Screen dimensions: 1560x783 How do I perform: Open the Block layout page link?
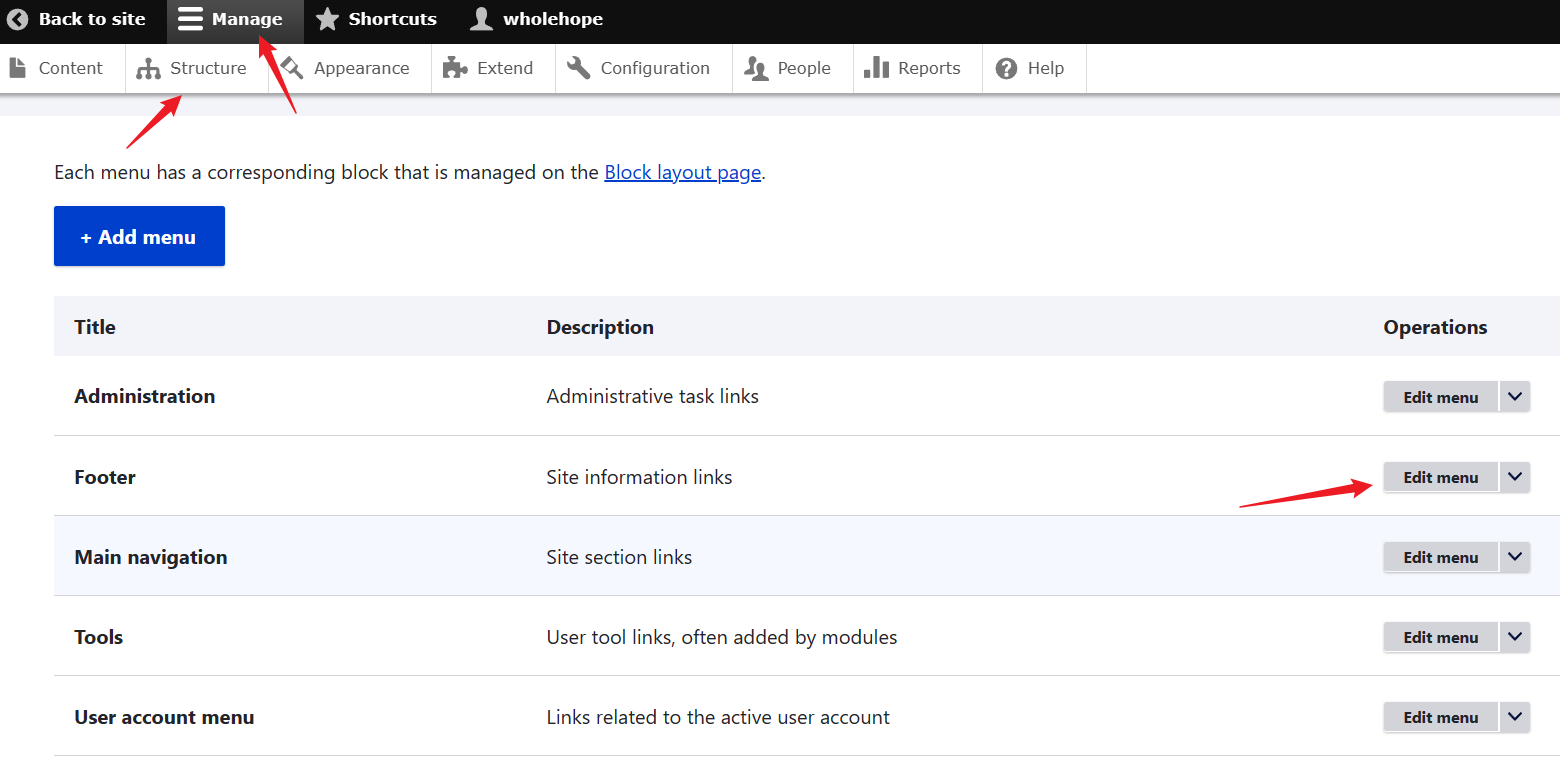[682, 172]
